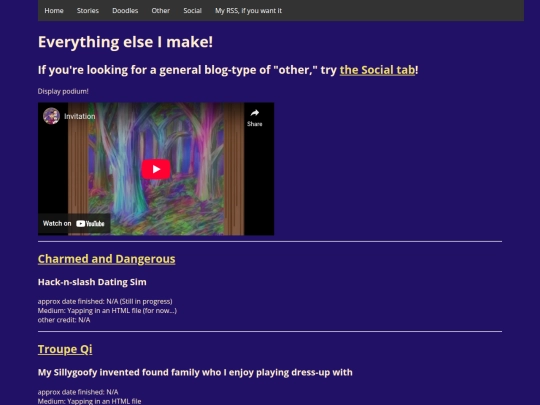Screen dimensions: 540x405
Task: Click the Hack-n-slash Dating Sim subtitle
Action: pyautogui.click(x=92, y=282)
